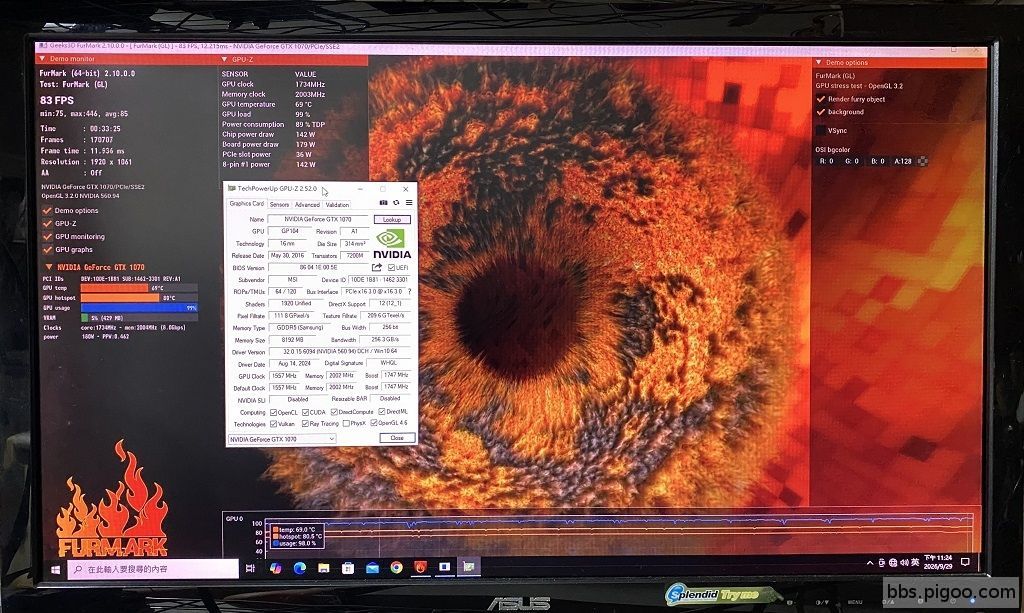This screenshot has width=1024, height=613.
Task: Click the GPU-Z screenshot camera icon
Action: point(383,203)
